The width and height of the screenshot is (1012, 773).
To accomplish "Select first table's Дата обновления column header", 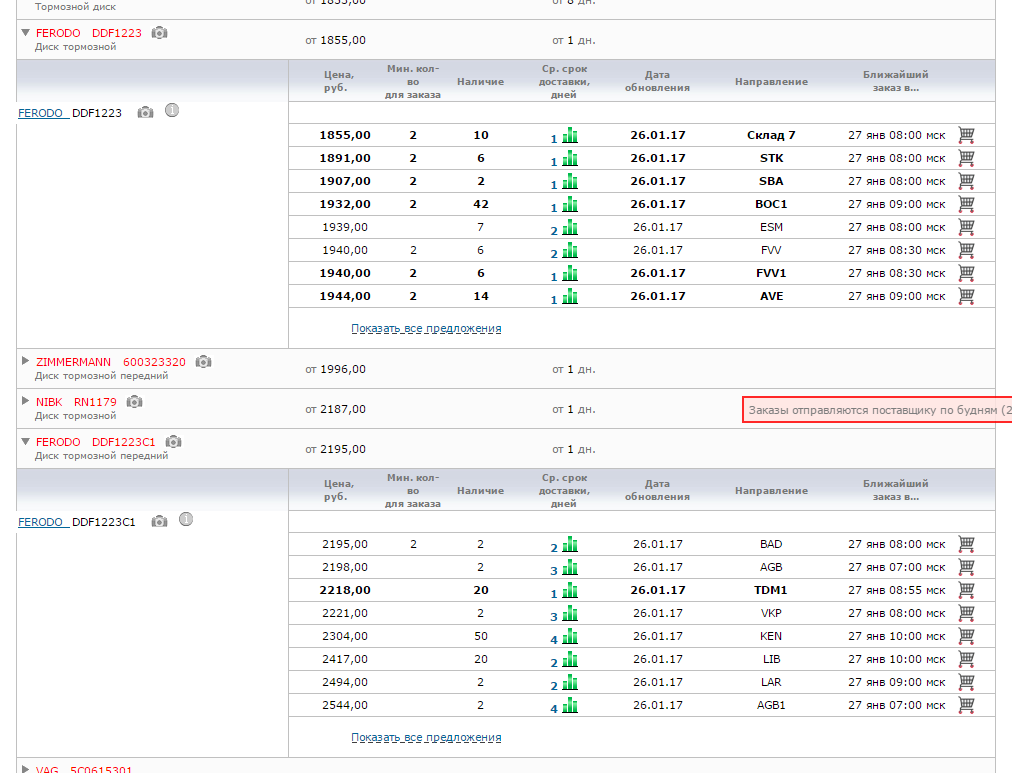I will 657,81.
